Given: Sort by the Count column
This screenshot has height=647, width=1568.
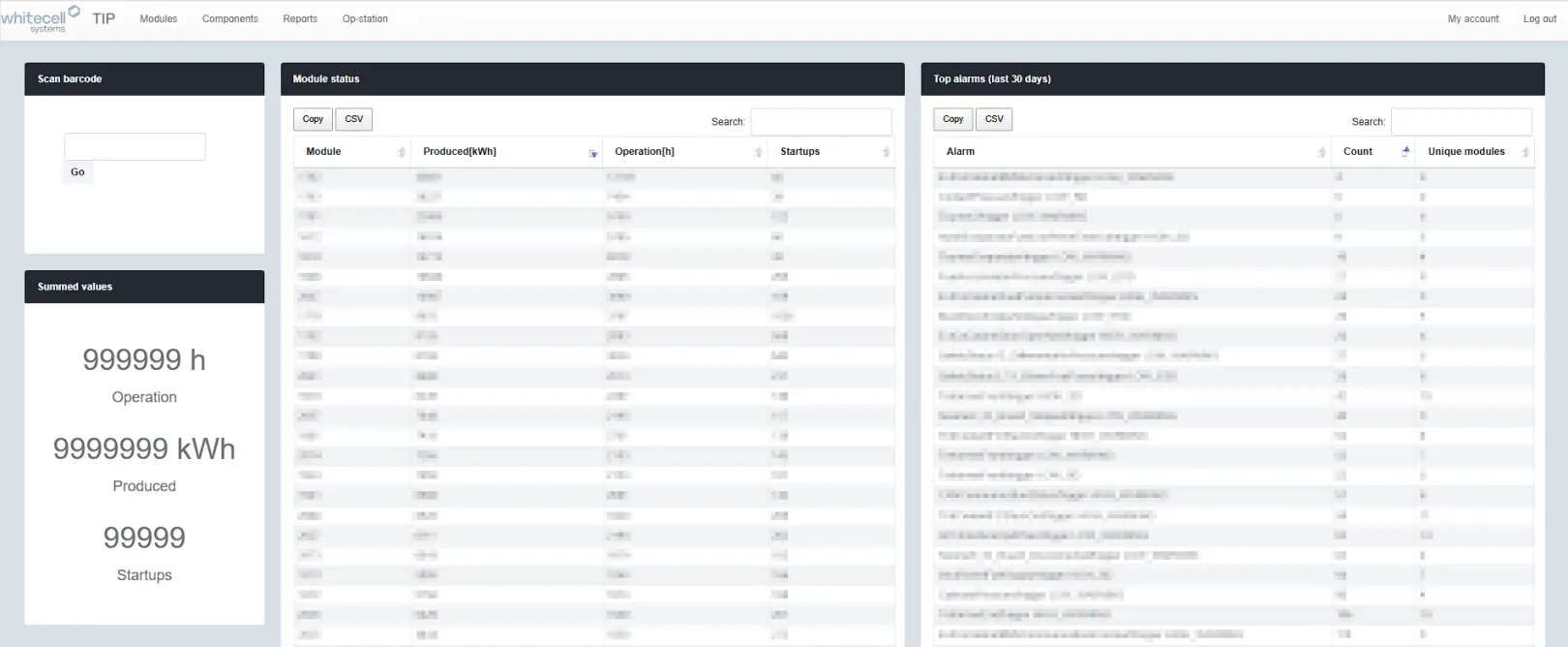Looking at the screenshot, I should [1372, 152].
